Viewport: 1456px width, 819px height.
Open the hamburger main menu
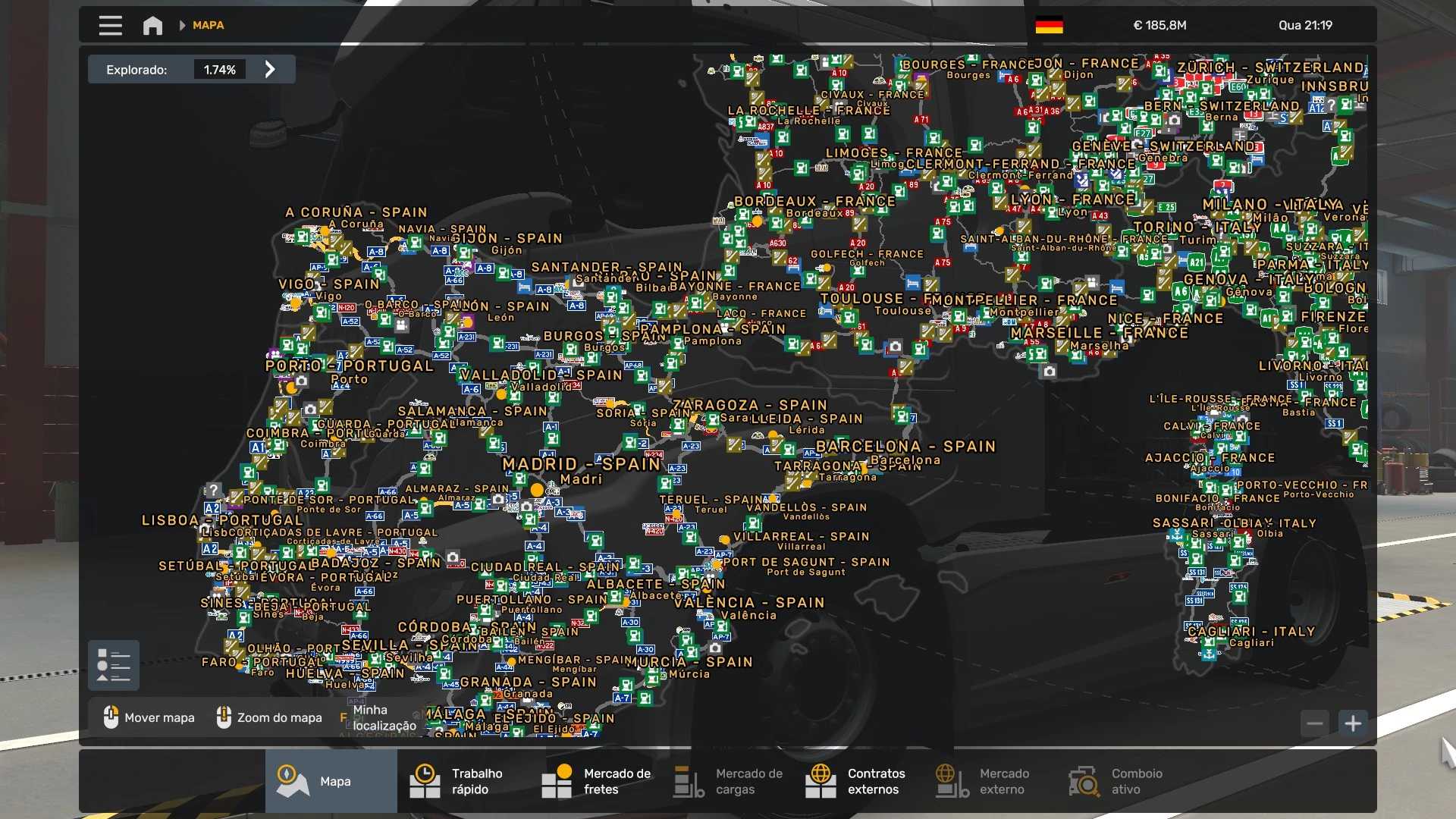(110, 25)
